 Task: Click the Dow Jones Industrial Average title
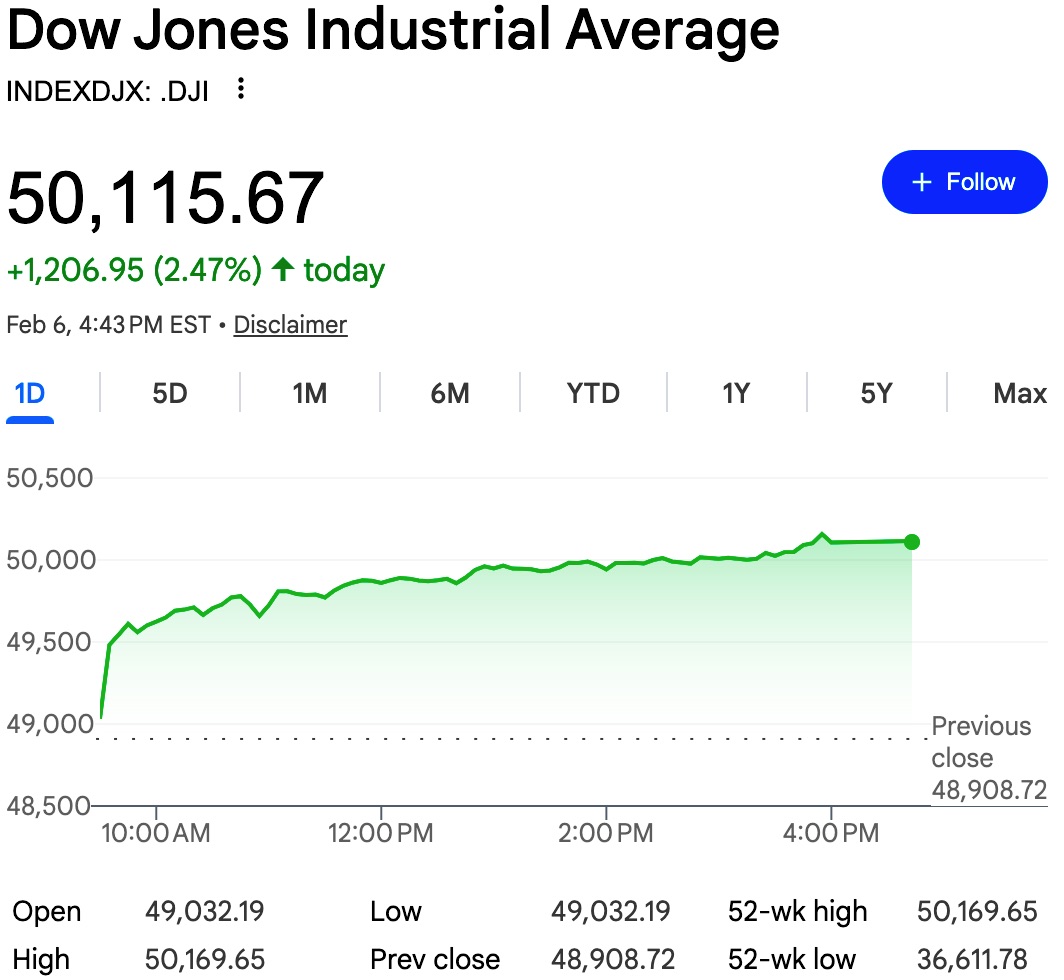(392, 31)
